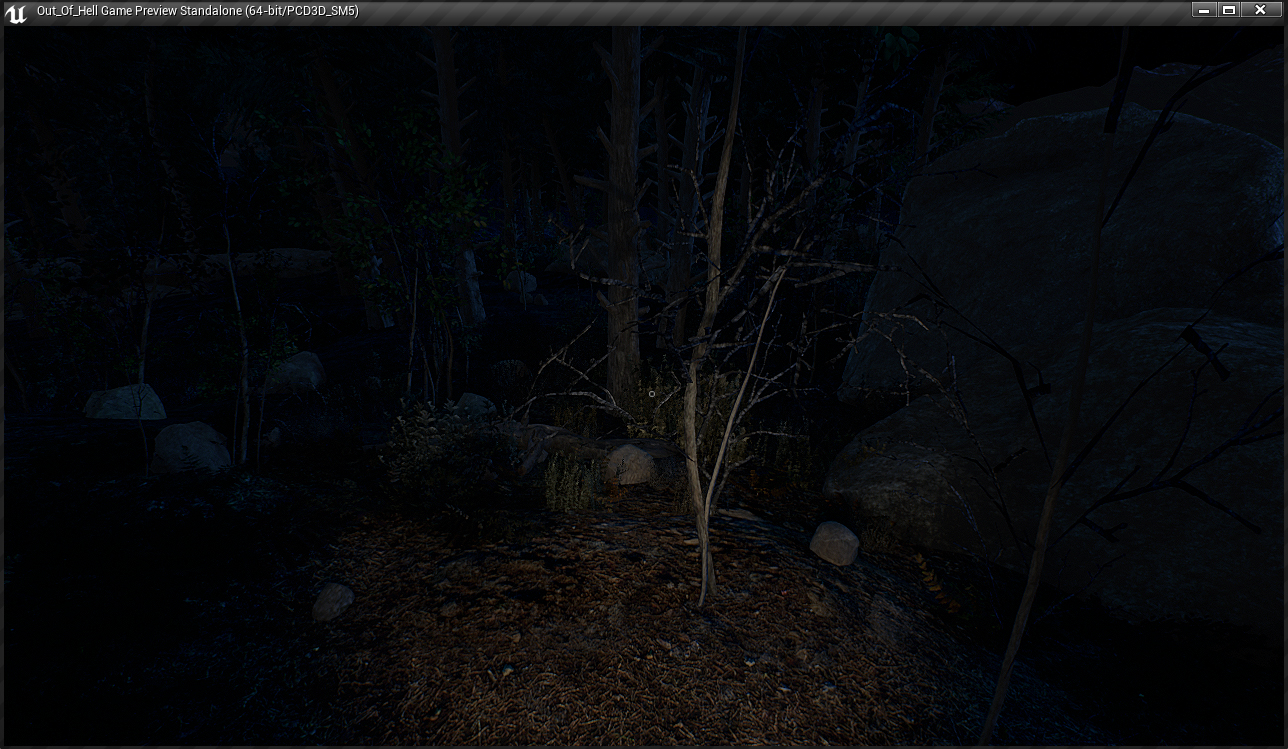Screen dimensions: 1288x749
Task: Select the small rock on lower-left ground
Action: pyautogui.click(x=332, y=601)
